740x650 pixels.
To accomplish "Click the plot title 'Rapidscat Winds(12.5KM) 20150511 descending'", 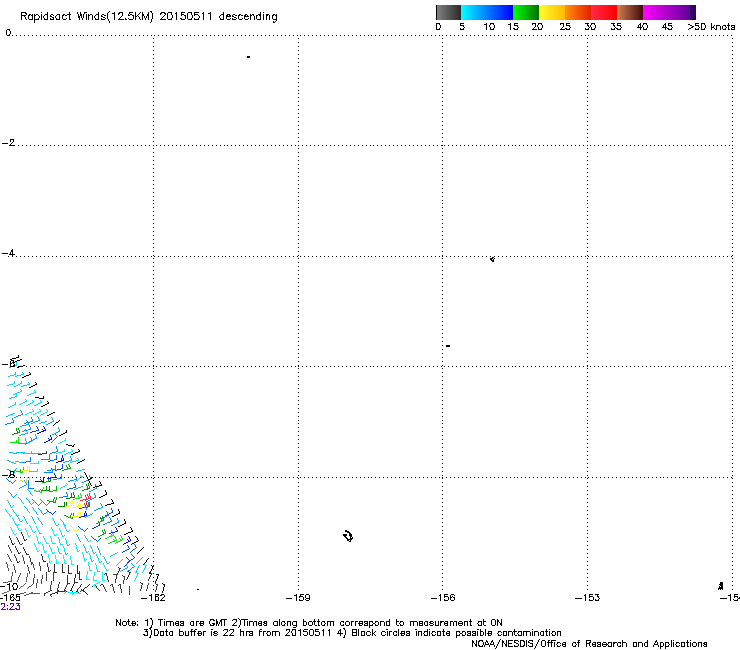I will [x=149, y=17].
